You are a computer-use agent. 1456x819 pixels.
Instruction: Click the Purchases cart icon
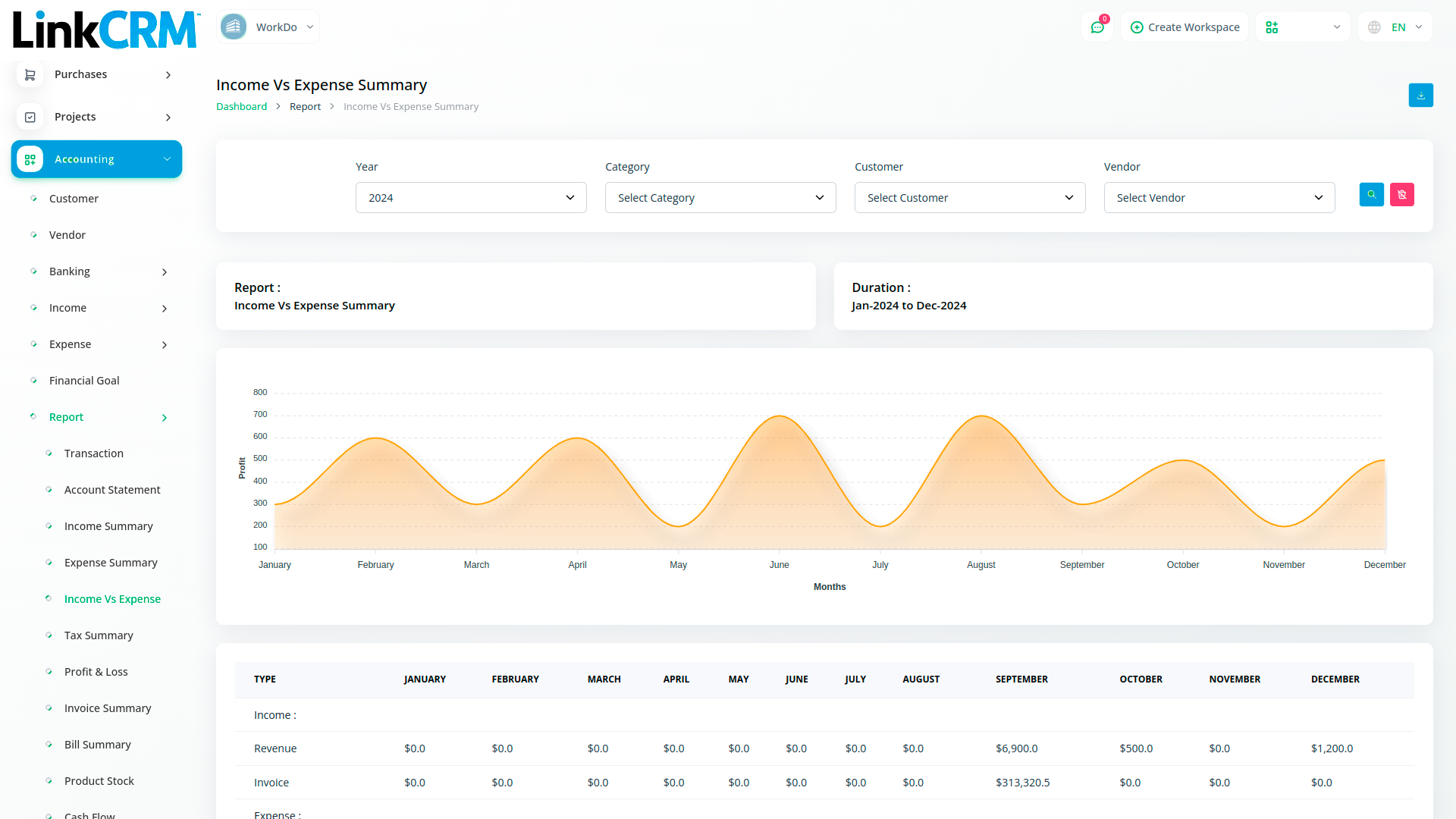tap(30, 74)
